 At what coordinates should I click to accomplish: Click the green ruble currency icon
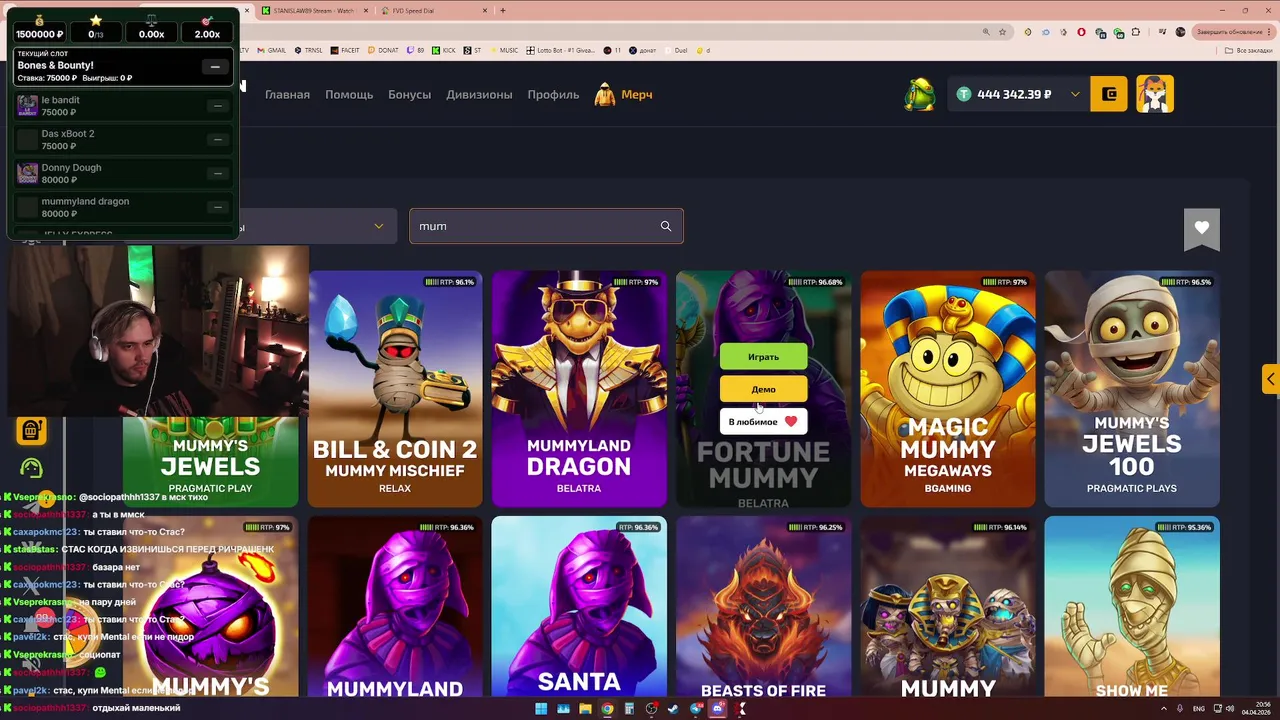[964, 94]
